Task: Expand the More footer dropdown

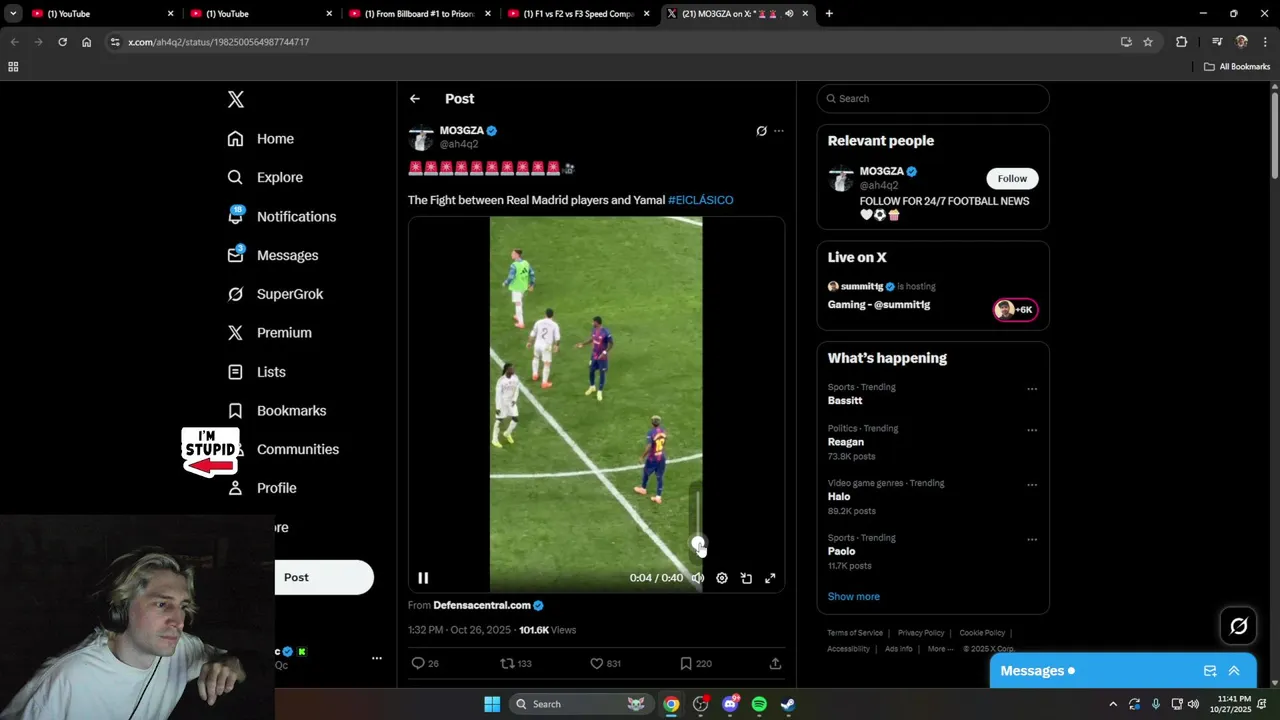Action: point(940,649)
